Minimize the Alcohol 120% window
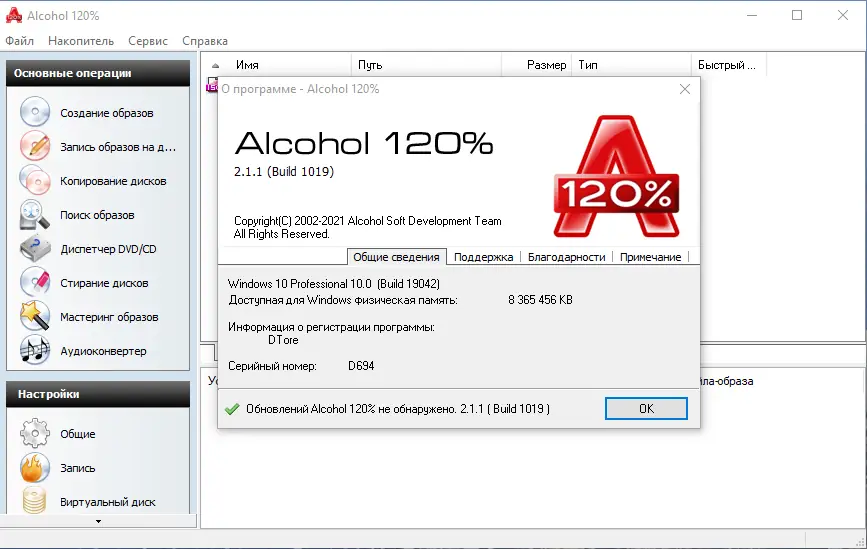The height and width of the screenshot is (549, 867). point(751,15)
